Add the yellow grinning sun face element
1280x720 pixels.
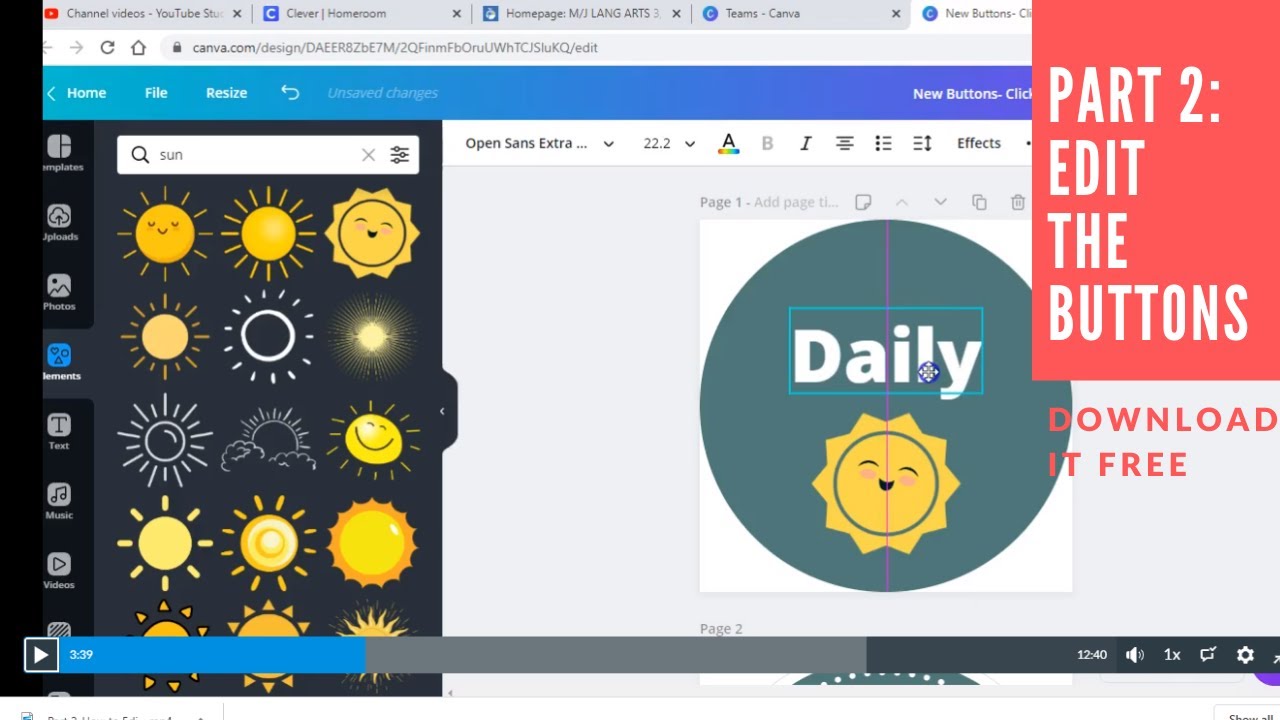click(372, 441)
